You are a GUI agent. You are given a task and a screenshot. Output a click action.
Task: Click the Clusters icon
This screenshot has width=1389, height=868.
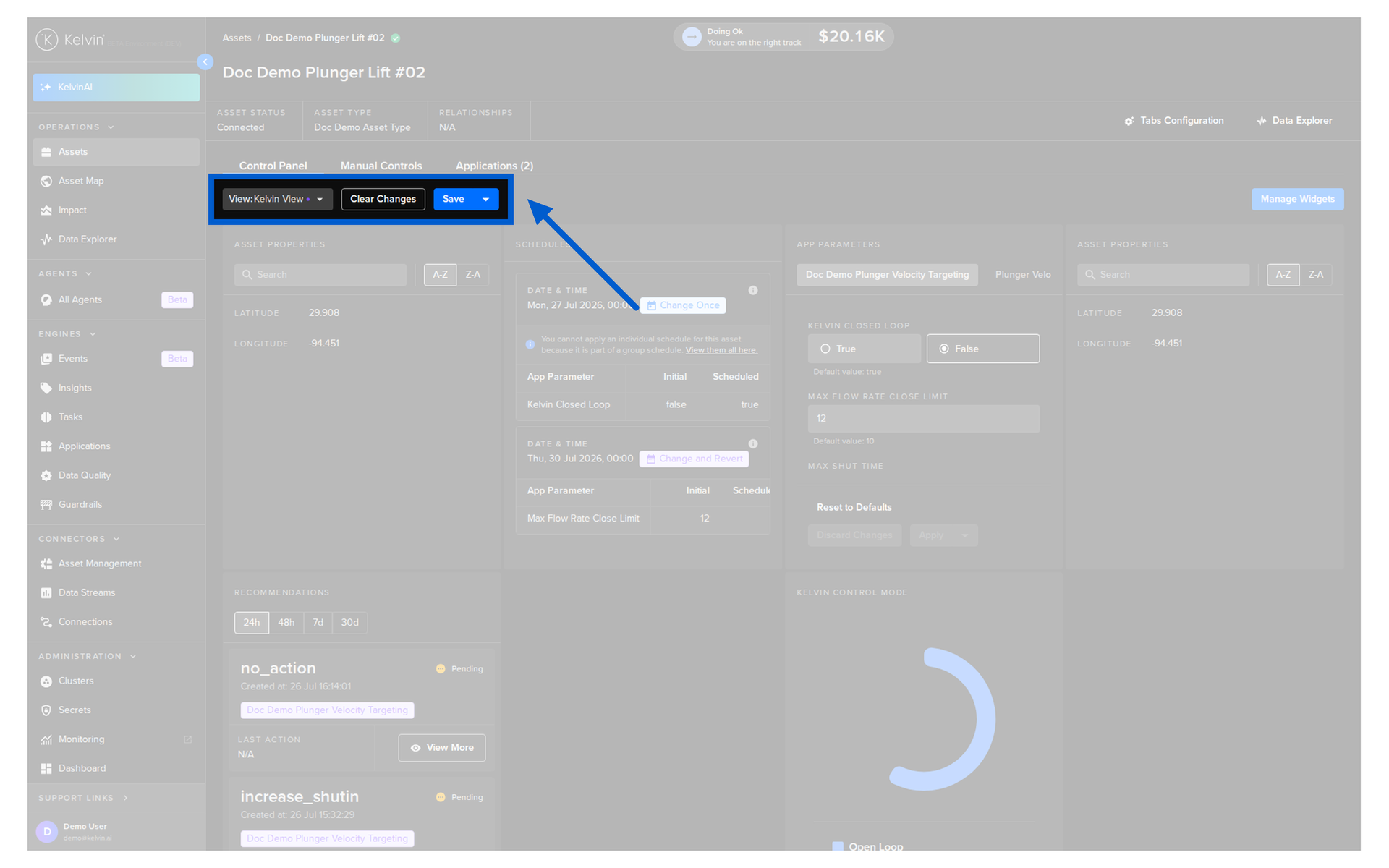46,681
